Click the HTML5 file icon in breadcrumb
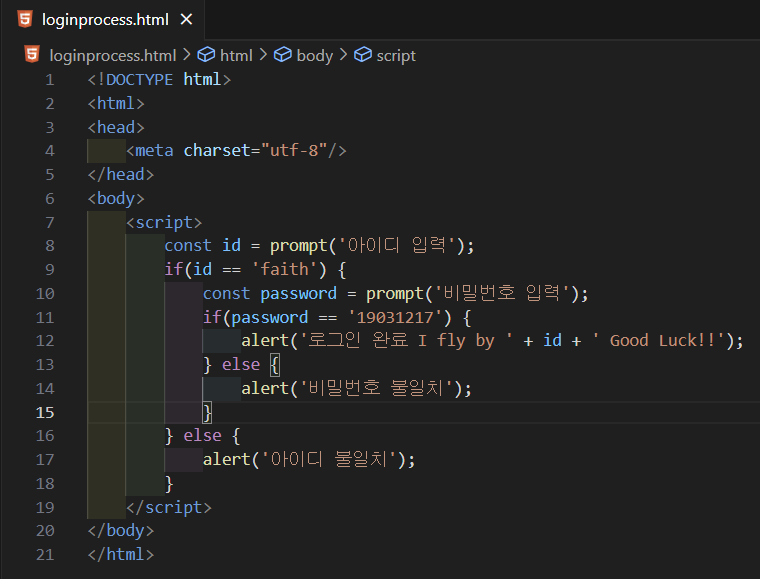The height and width of the screenshot is (579, 760). [x=32, y=54]
